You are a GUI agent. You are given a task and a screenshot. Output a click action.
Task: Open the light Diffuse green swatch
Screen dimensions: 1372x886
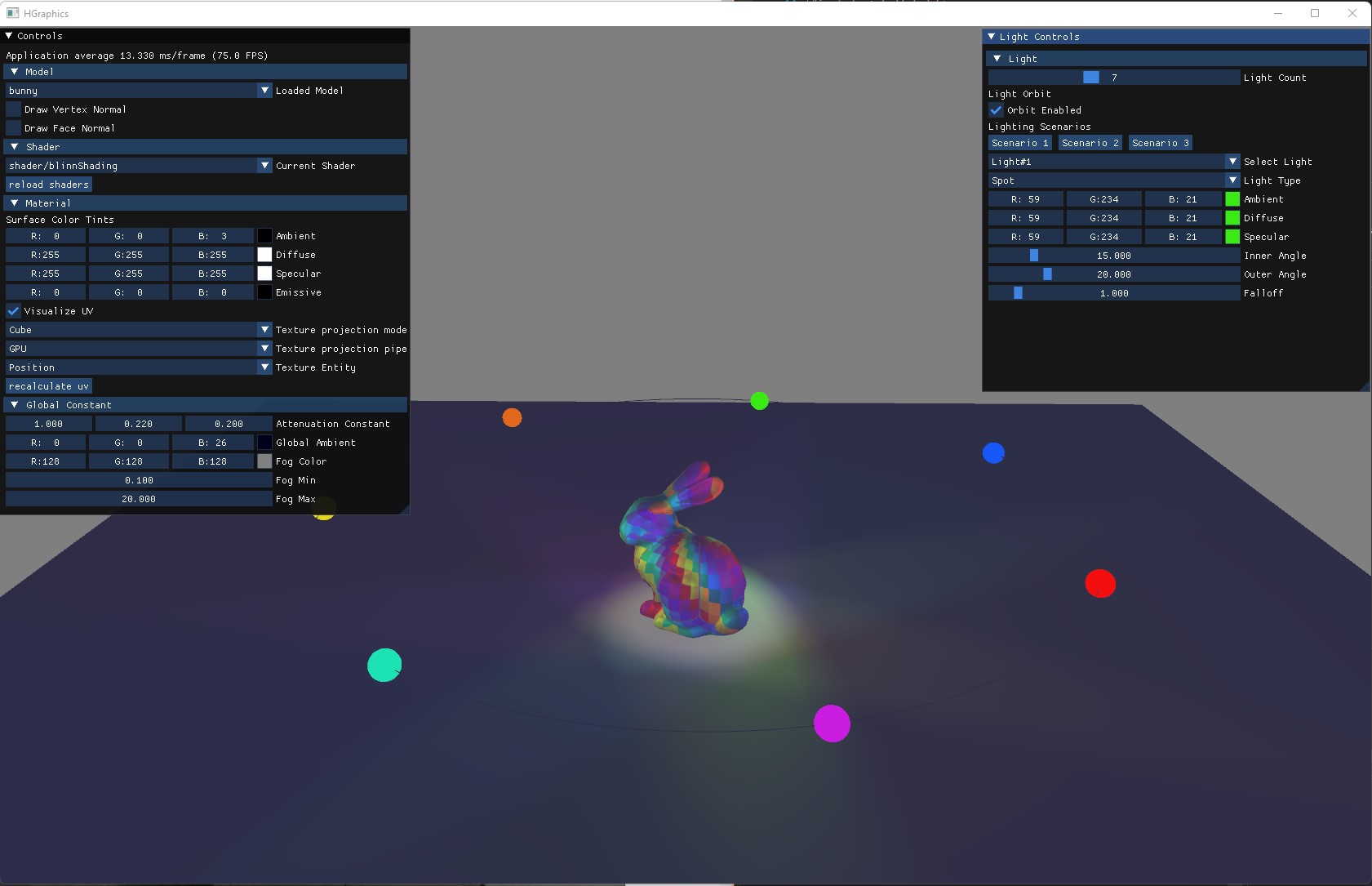[1232, 218]
